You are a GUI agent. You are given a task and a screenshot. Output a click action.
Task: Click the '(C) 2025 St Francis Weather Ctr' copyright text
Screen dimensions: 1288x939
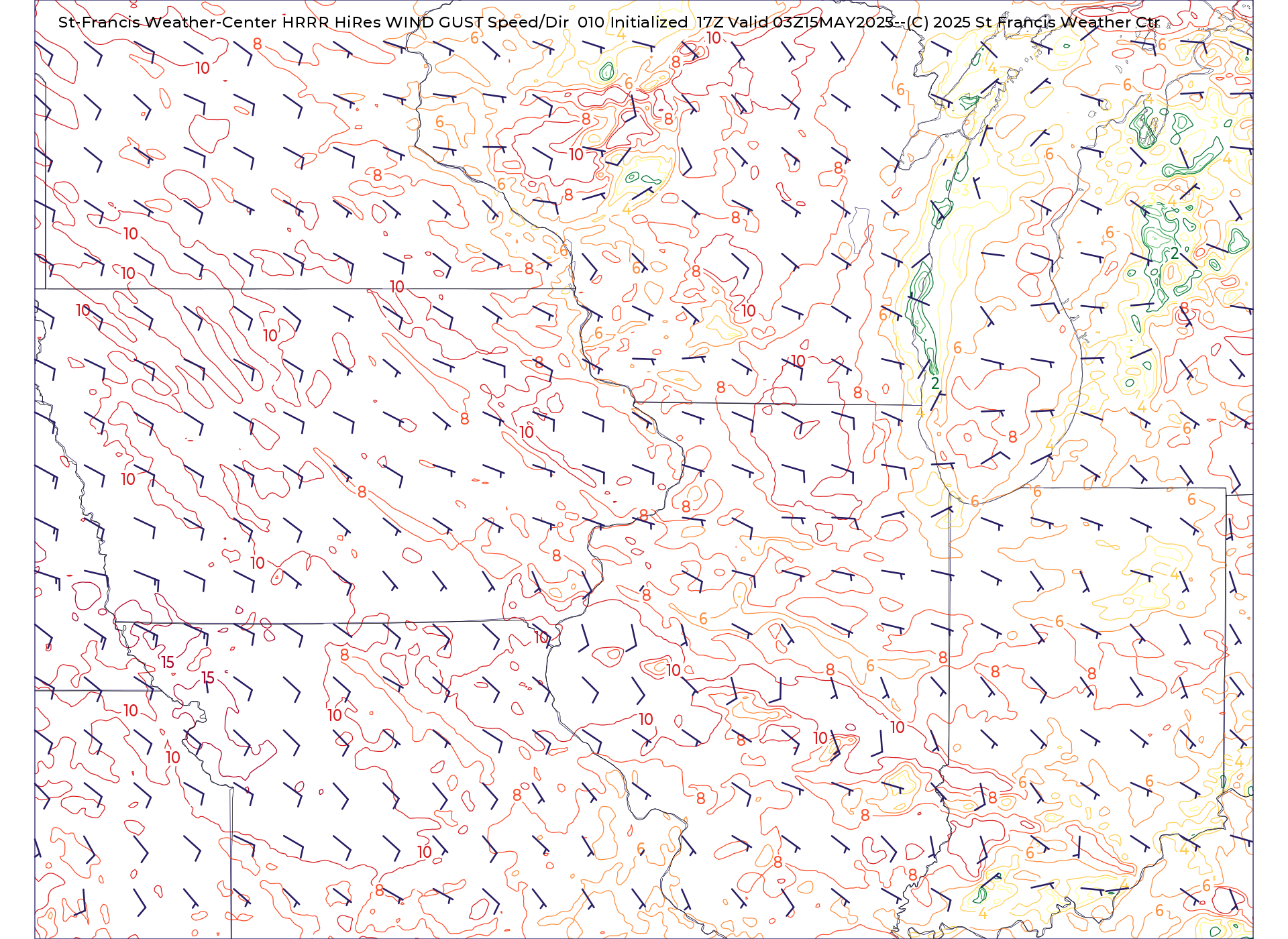1033,22
